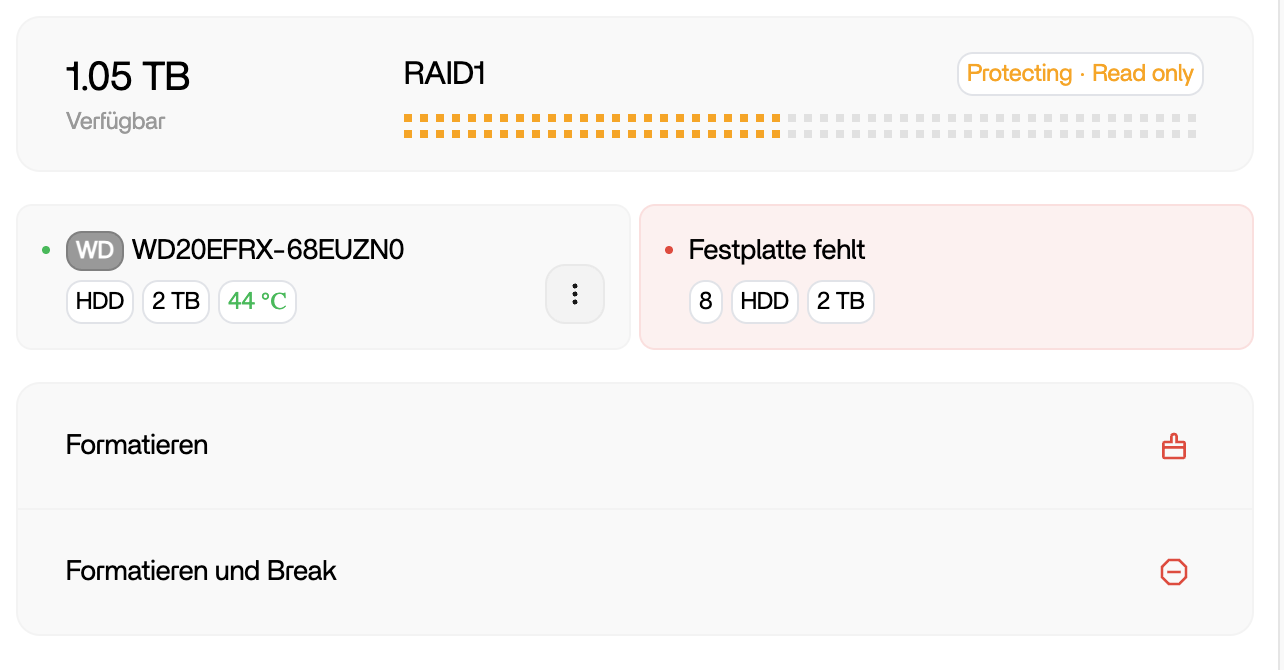
Task: Click the Protecting · Read only status badge
Action: coord(1080,74)
